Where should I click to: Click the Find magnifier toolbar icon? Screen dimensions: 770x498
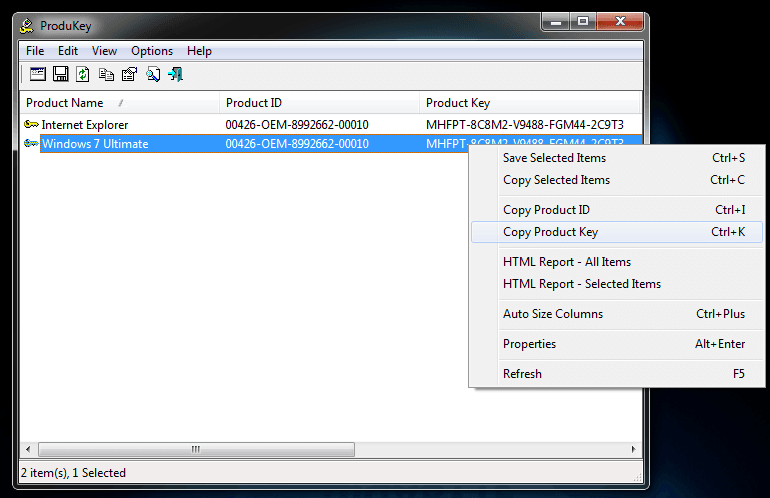153,74
